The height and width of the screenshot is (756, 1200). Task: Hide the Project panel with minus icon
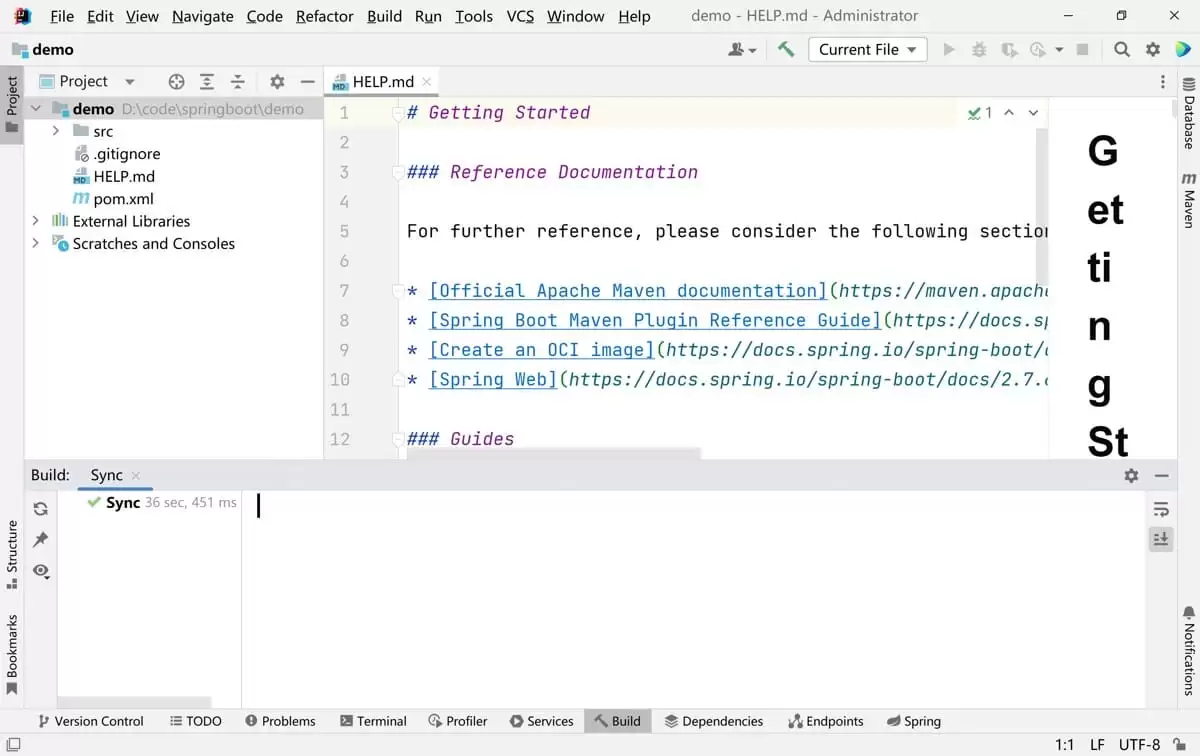click(x=308, y=82)
